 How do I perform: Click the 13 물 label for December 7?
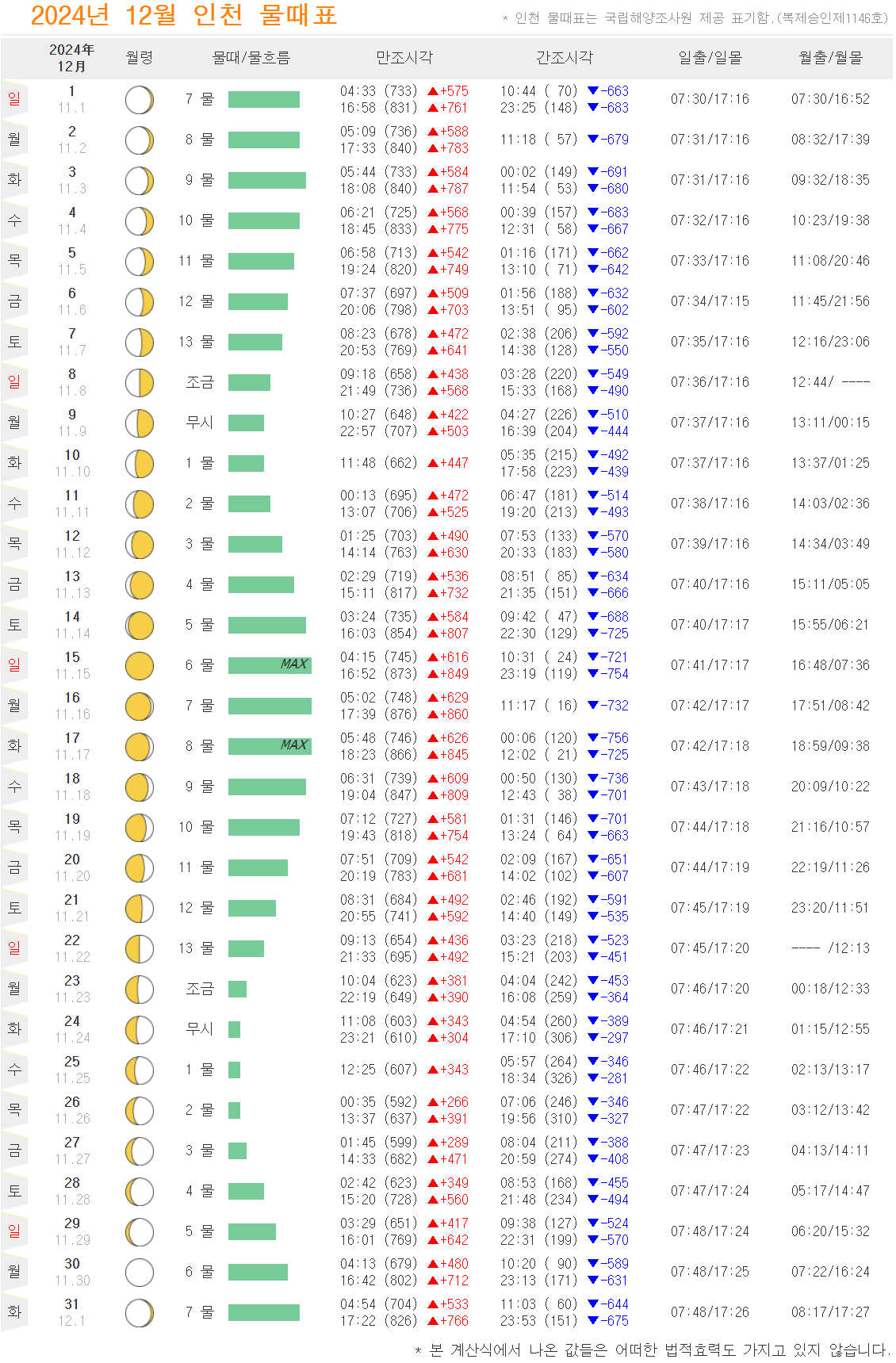[197, 342]
